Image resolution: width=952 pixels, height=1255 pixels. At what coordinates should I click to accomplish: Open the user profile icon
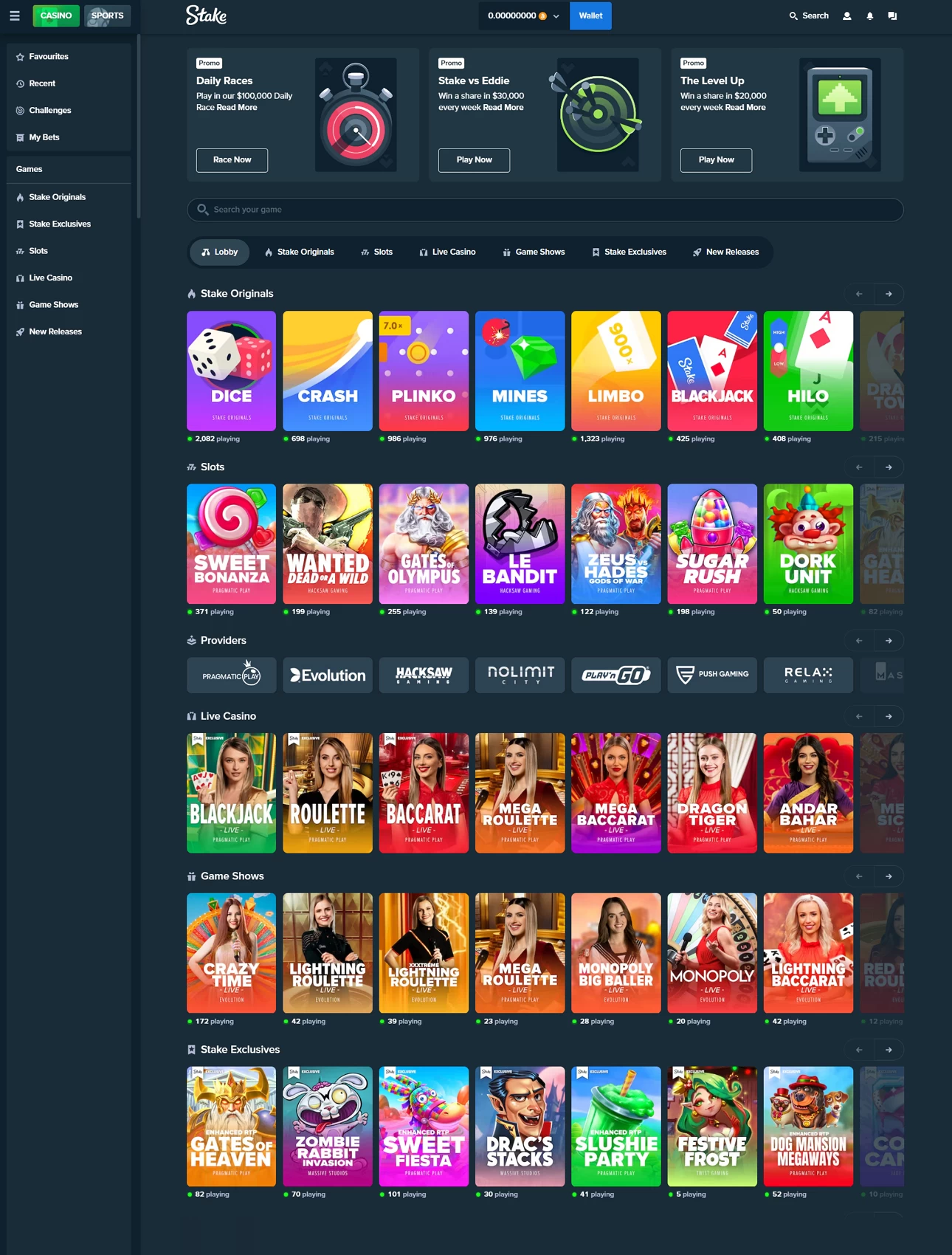coord(847,16)
